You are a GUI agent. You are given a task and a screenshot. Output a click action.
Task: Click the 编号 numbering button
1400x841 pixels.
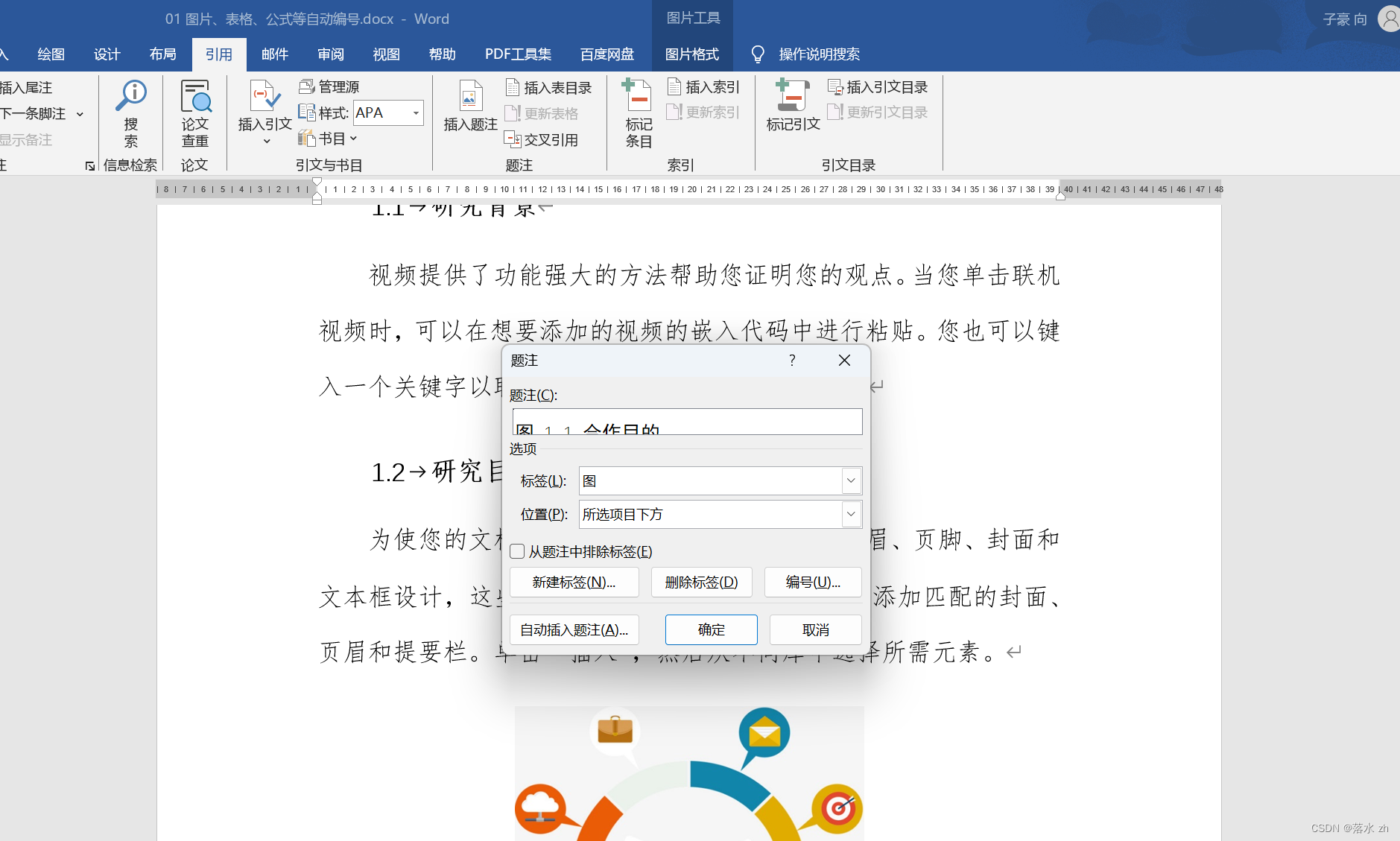(813, 583)
